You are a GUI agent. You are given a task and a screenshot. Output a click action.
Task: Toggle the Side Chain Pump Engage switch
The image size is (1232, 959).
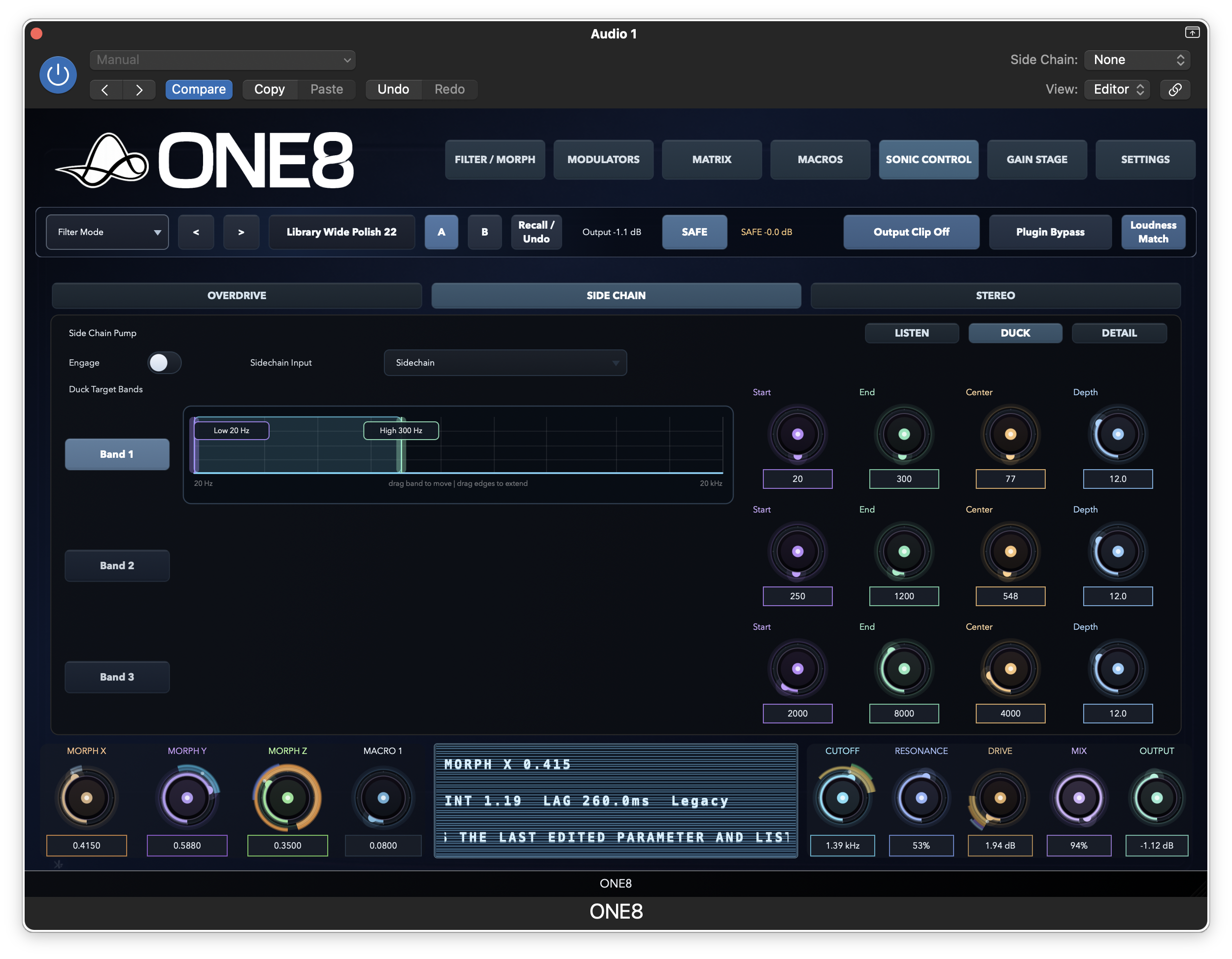[164, 363]
